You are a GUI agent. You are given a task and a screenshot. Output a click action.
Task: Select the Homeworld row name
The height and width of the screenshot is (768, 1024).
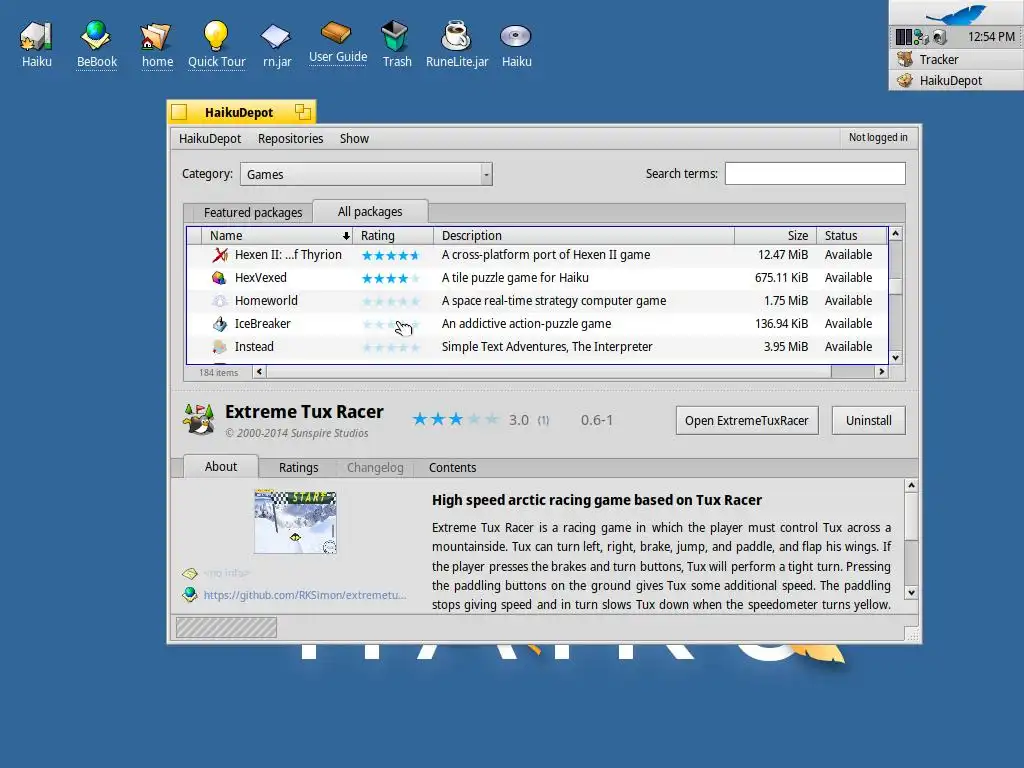(266, 300)
